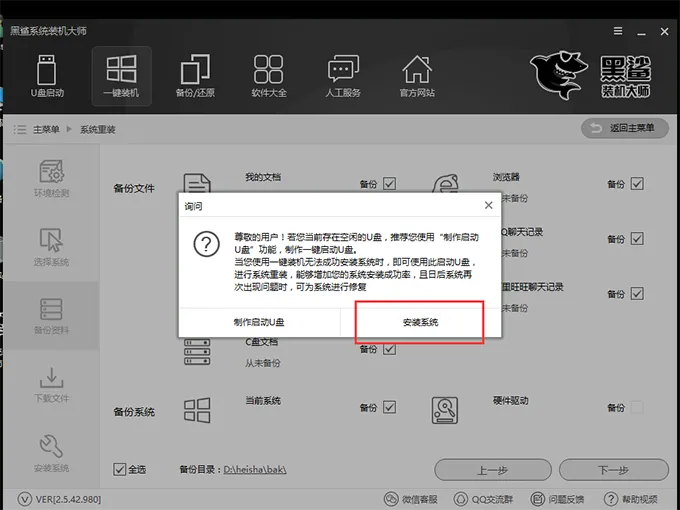The image size is (680, 510).
Task: Open the U盘启动 tool
Action: (x=47, y=76)
